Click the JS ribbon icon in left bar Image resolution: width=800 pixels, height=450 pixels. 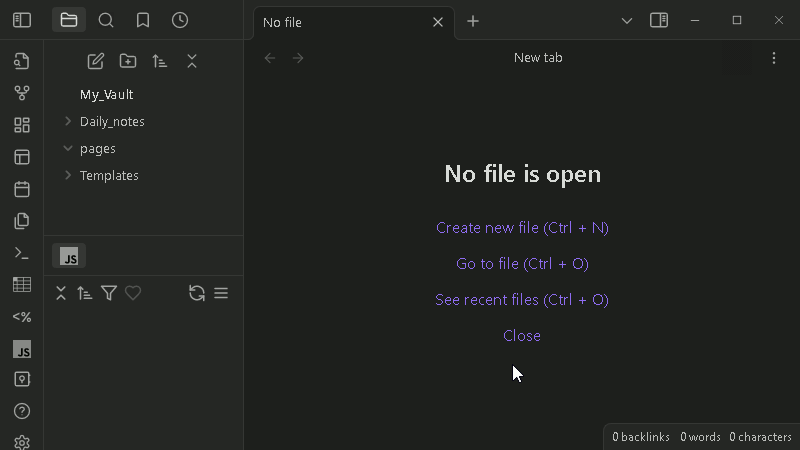[x=22, y=349]
